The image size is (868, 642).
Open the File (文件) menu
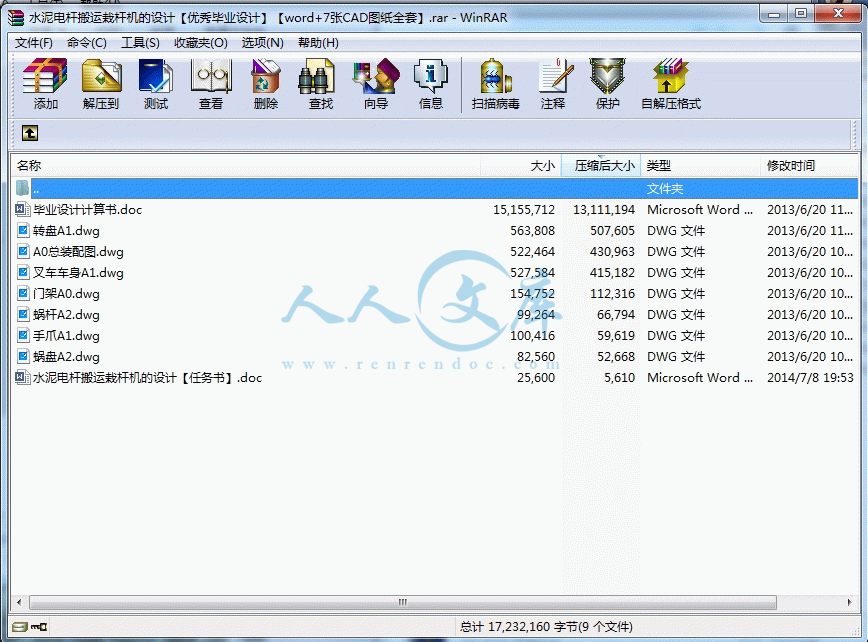pos(34,43)
